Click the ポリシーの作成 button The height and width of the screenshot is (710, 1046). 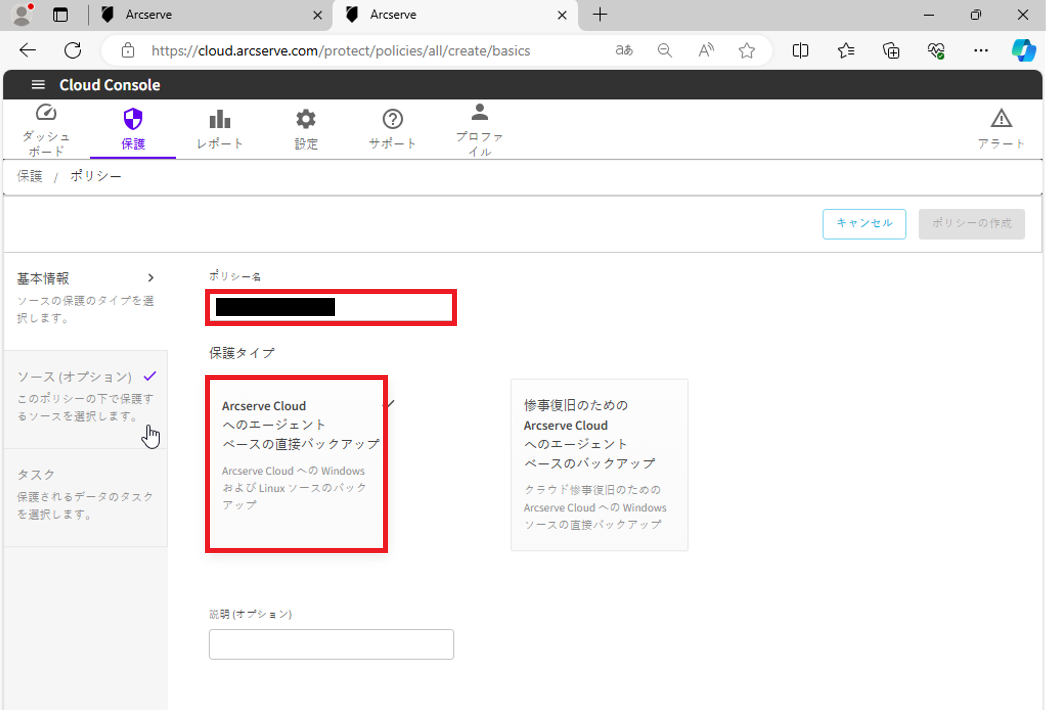(971, 224)
